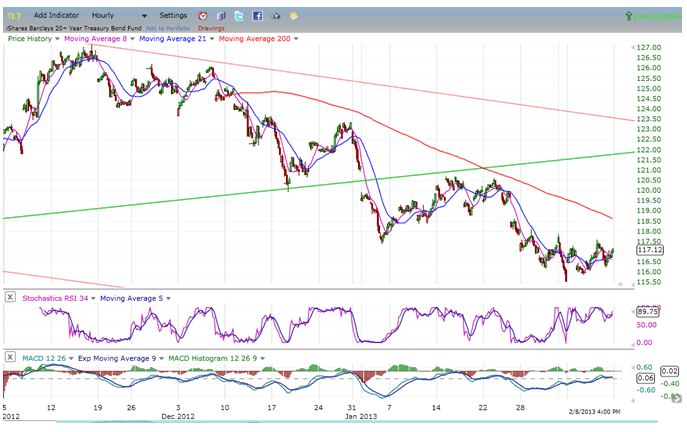Open the Add Indicator menu
The image size is (687, 432).
56,16
